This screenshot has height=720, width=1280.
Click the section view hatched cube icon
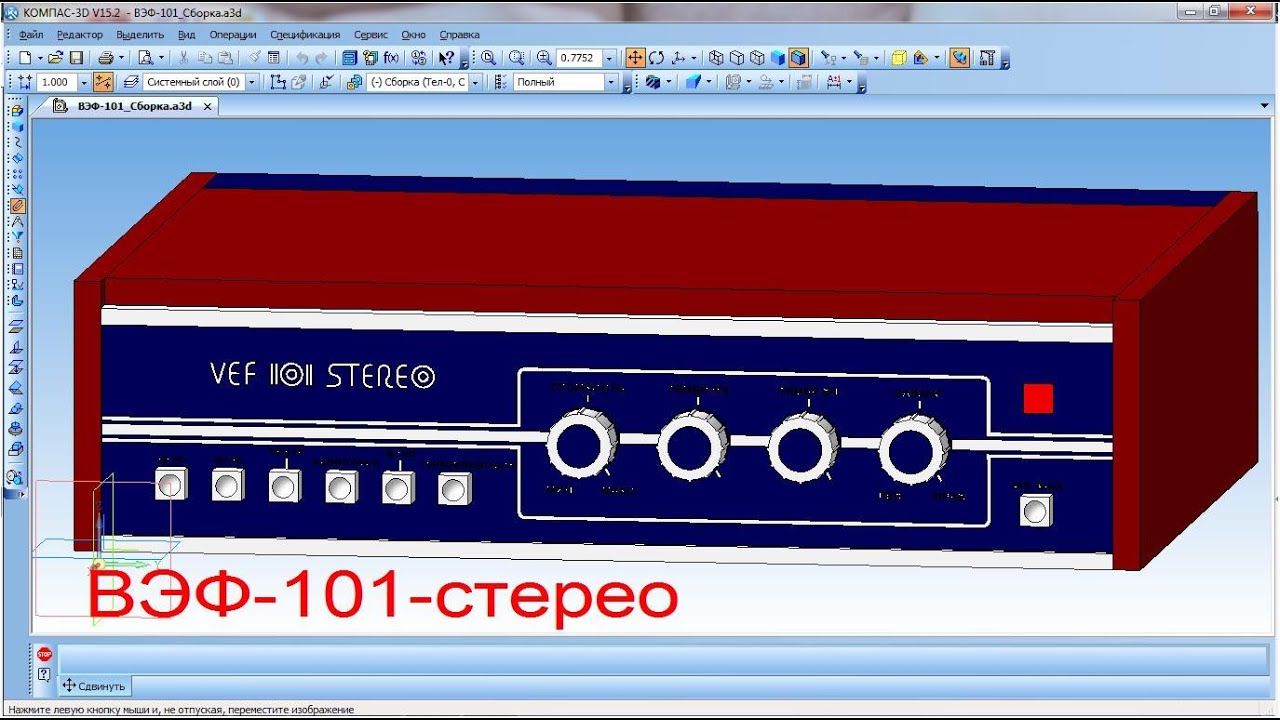(x=651, y=82)
